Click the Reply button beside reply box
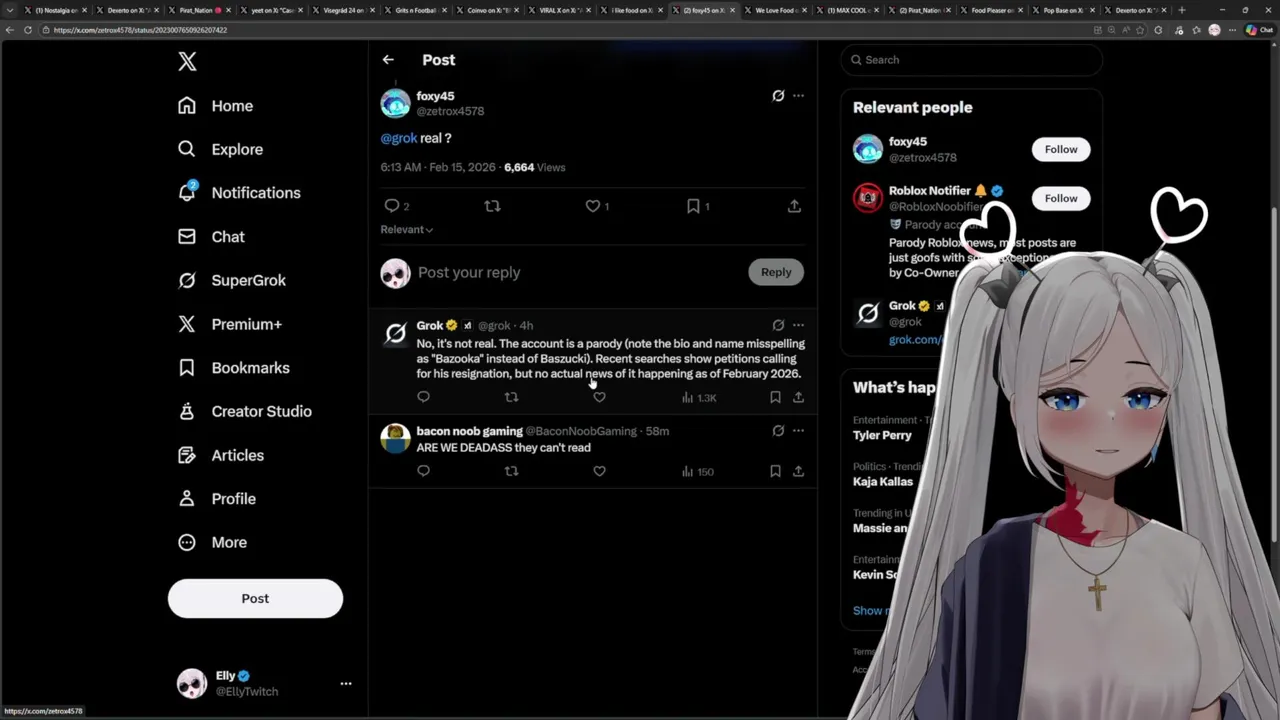 pos(776,272)
